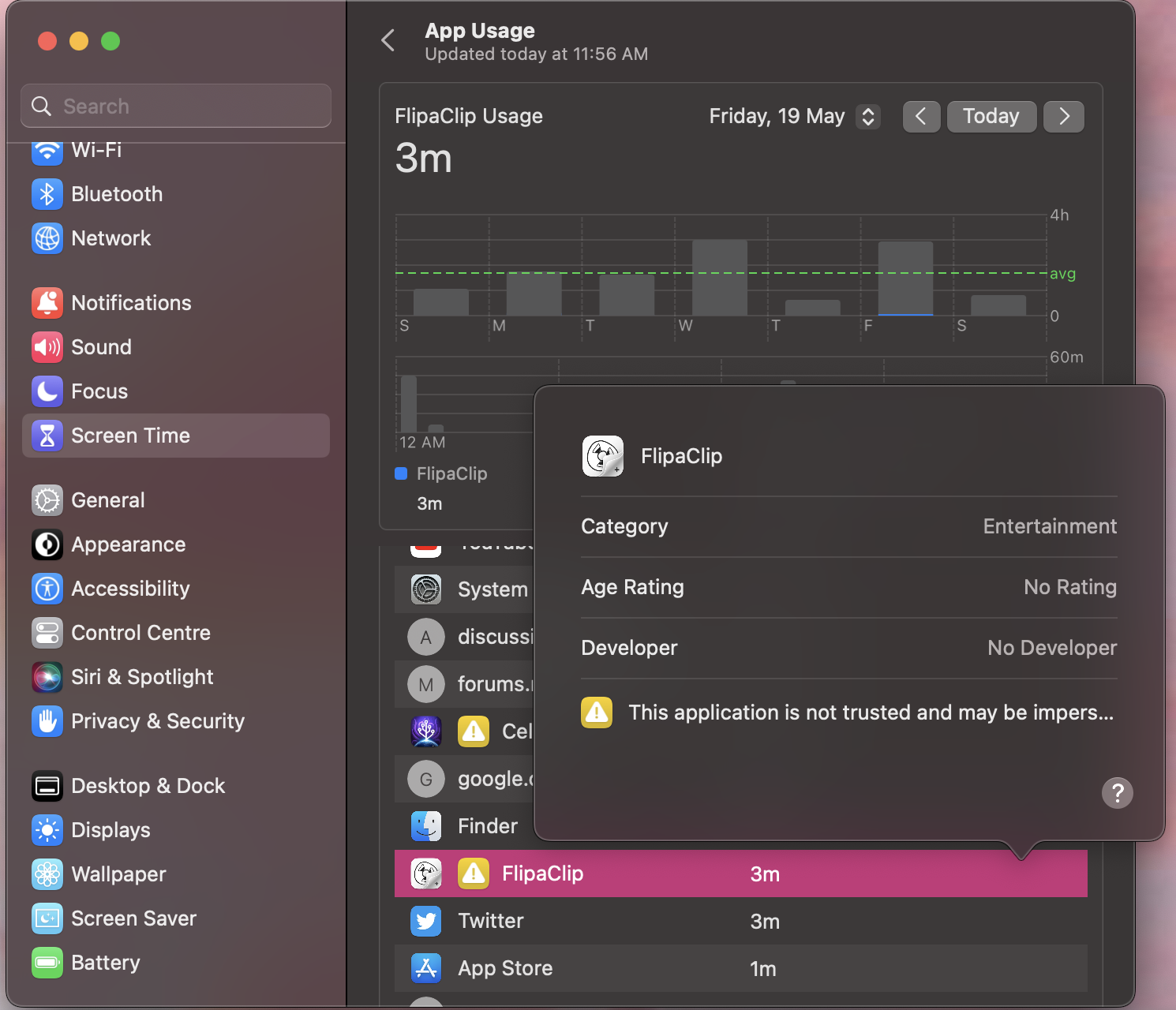The width and height of the screenshot is (1176, 1010).
Task: Click the No Developer value in the popover
Action: pos(1052,648)
